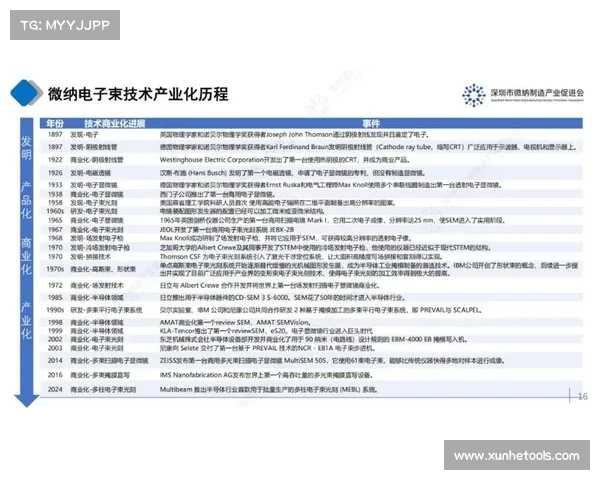Click the AMAT SEMVision event text

tap(235, 323)
